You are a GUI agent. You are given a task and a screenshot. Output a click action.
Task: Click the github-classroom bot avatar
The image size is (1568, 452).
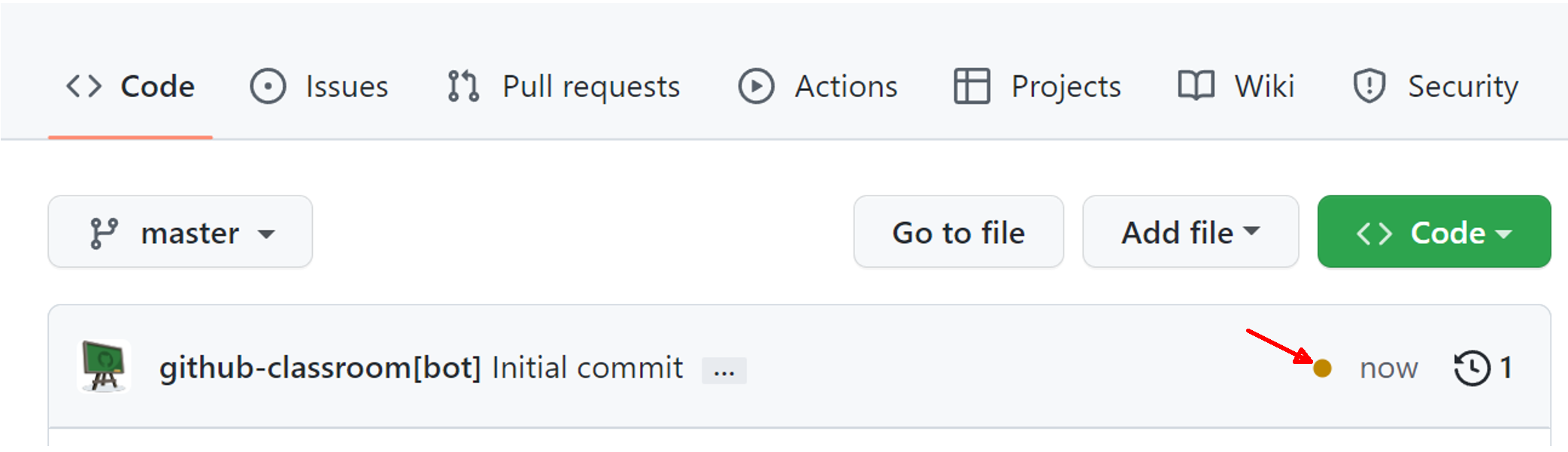(x=105, y=367)
